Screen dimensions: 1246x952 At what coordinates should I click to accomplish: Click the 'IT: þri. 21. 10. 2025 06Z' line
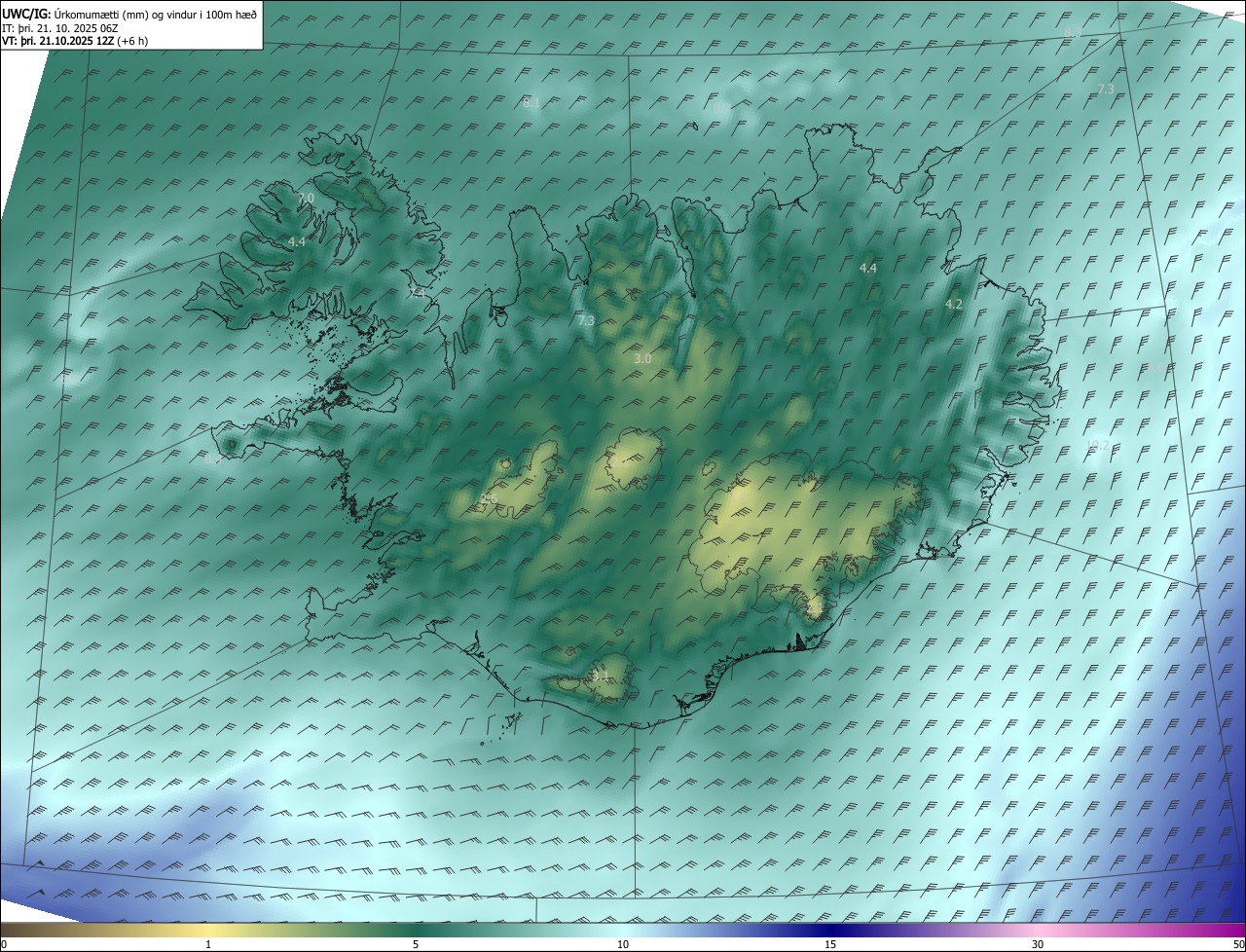coord(61,28)
